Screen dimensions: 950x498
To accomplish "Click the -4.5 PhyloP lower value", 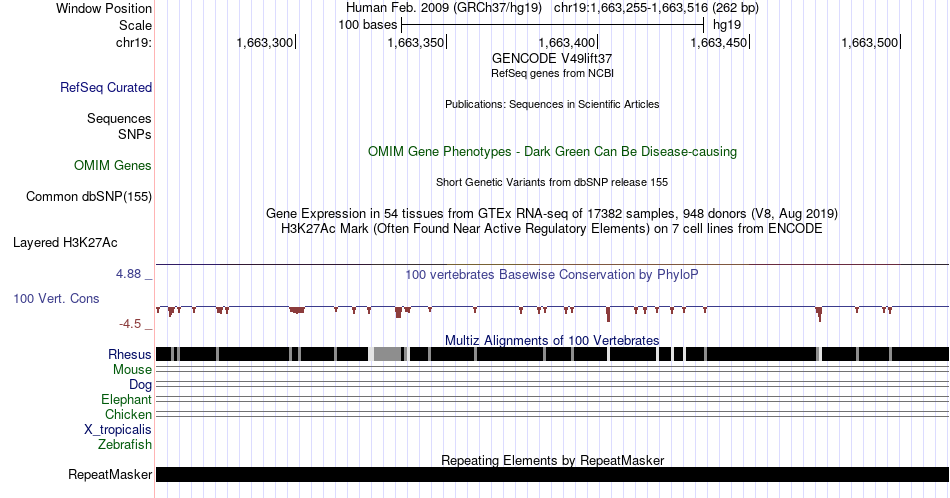I will (x=130, y=324).
